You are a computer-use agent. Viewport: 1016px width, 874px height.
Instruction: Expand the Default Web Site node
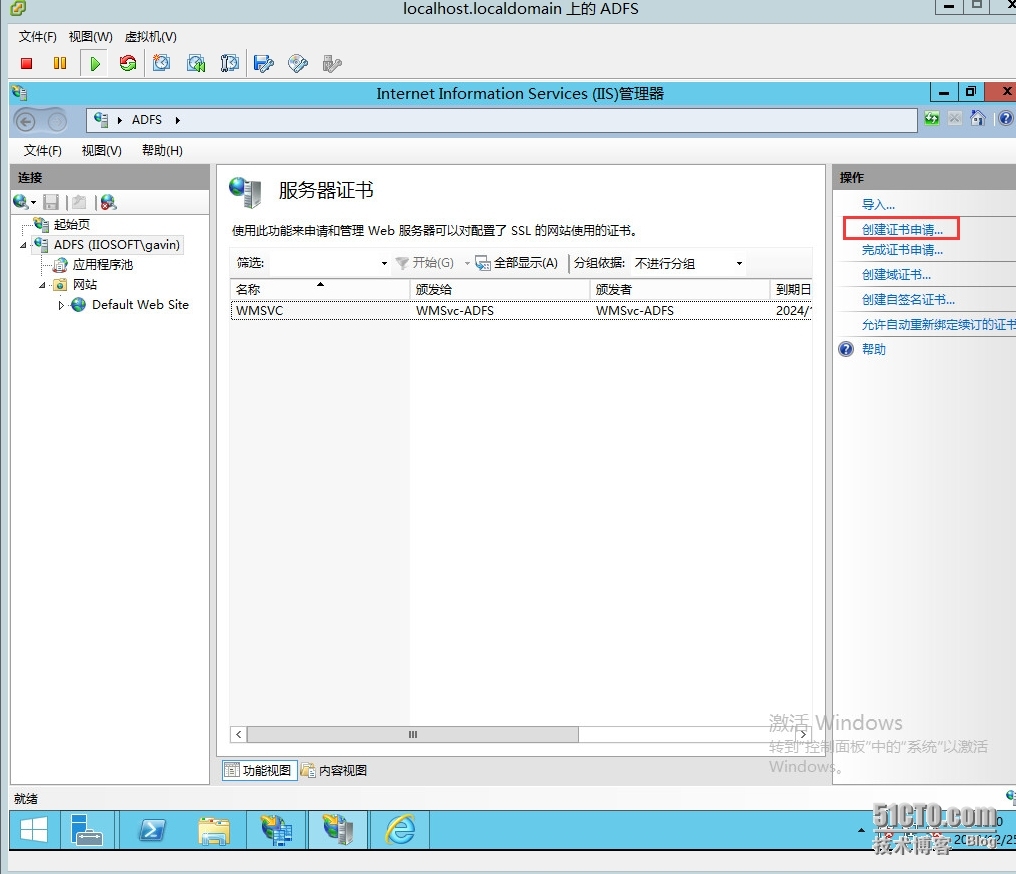point(61,305)
